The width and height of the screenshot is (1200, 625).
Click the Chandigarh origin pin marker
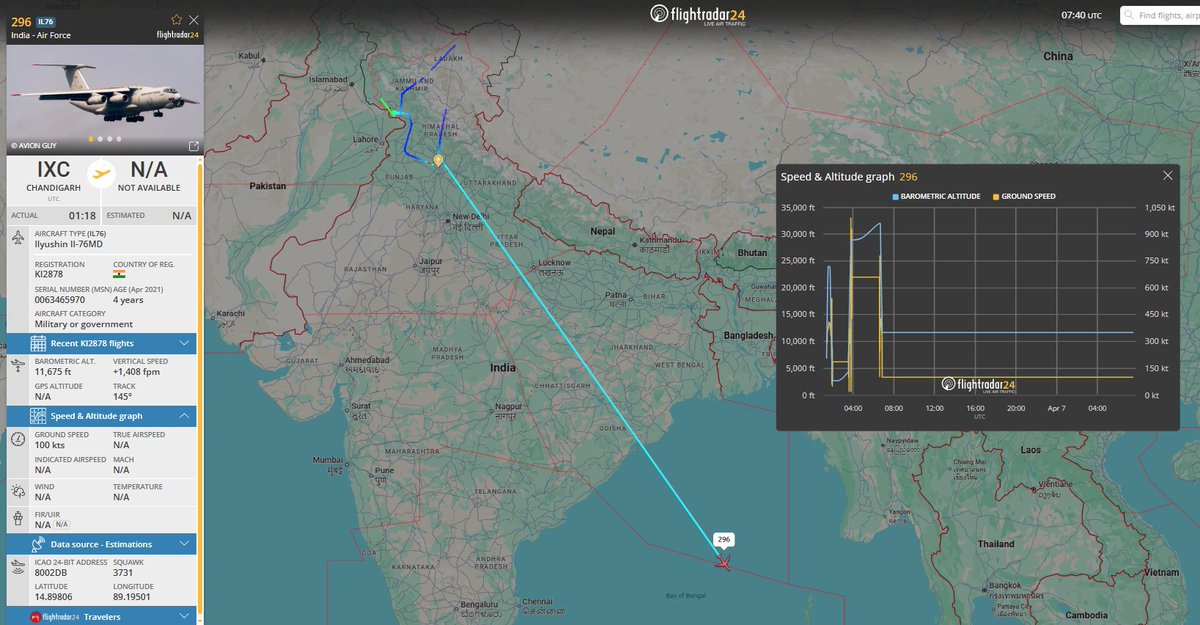coord(438,160)
